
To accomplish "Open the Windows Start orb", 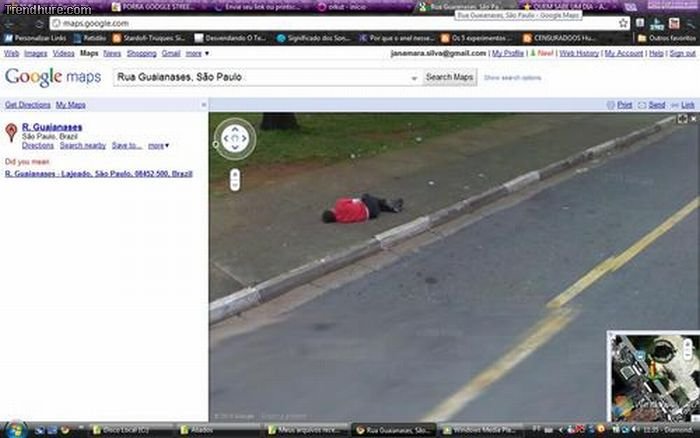I will click(x=12, y=430).
